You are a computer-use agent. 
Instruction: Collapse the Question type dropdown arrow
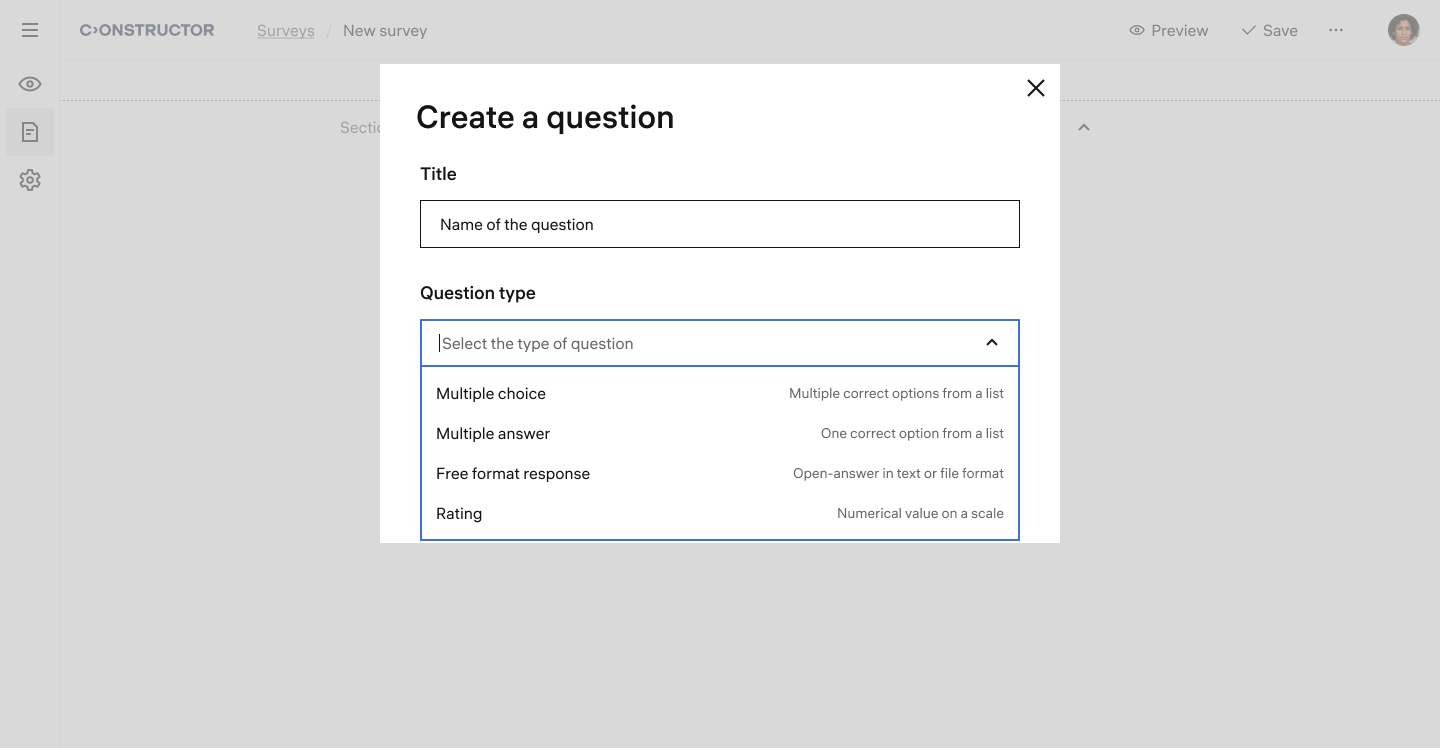[x=991, y=343]
